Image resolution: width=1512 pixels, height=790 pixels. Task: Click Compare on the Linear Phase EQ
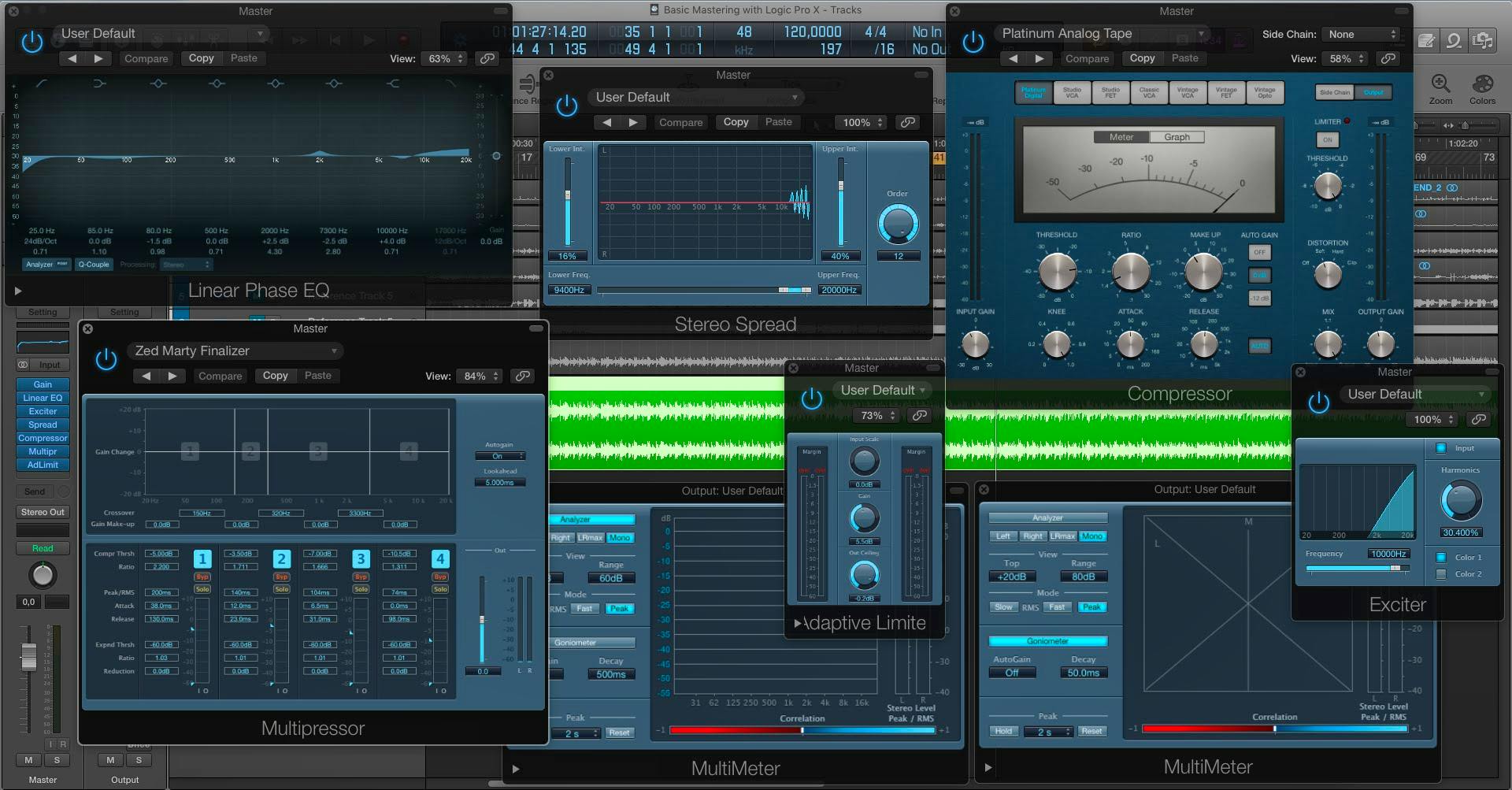tap(146, 58)
